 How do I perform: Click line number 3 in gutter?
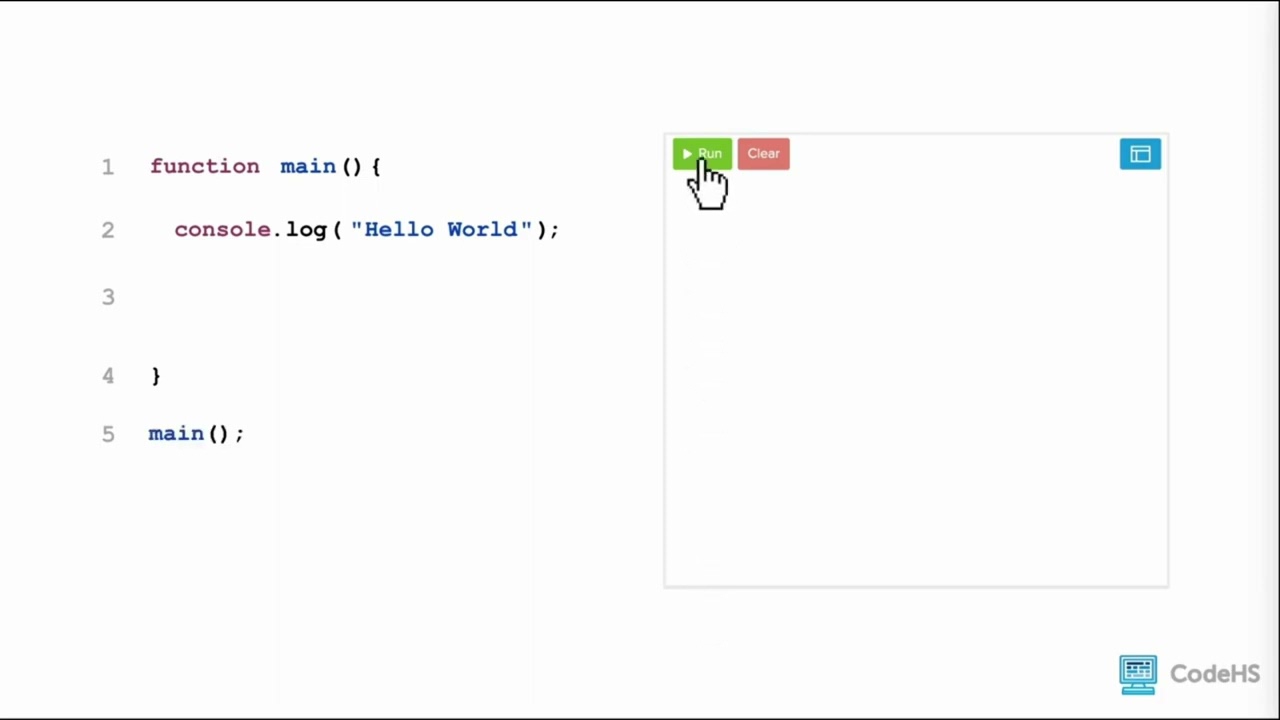coord(108,297)
